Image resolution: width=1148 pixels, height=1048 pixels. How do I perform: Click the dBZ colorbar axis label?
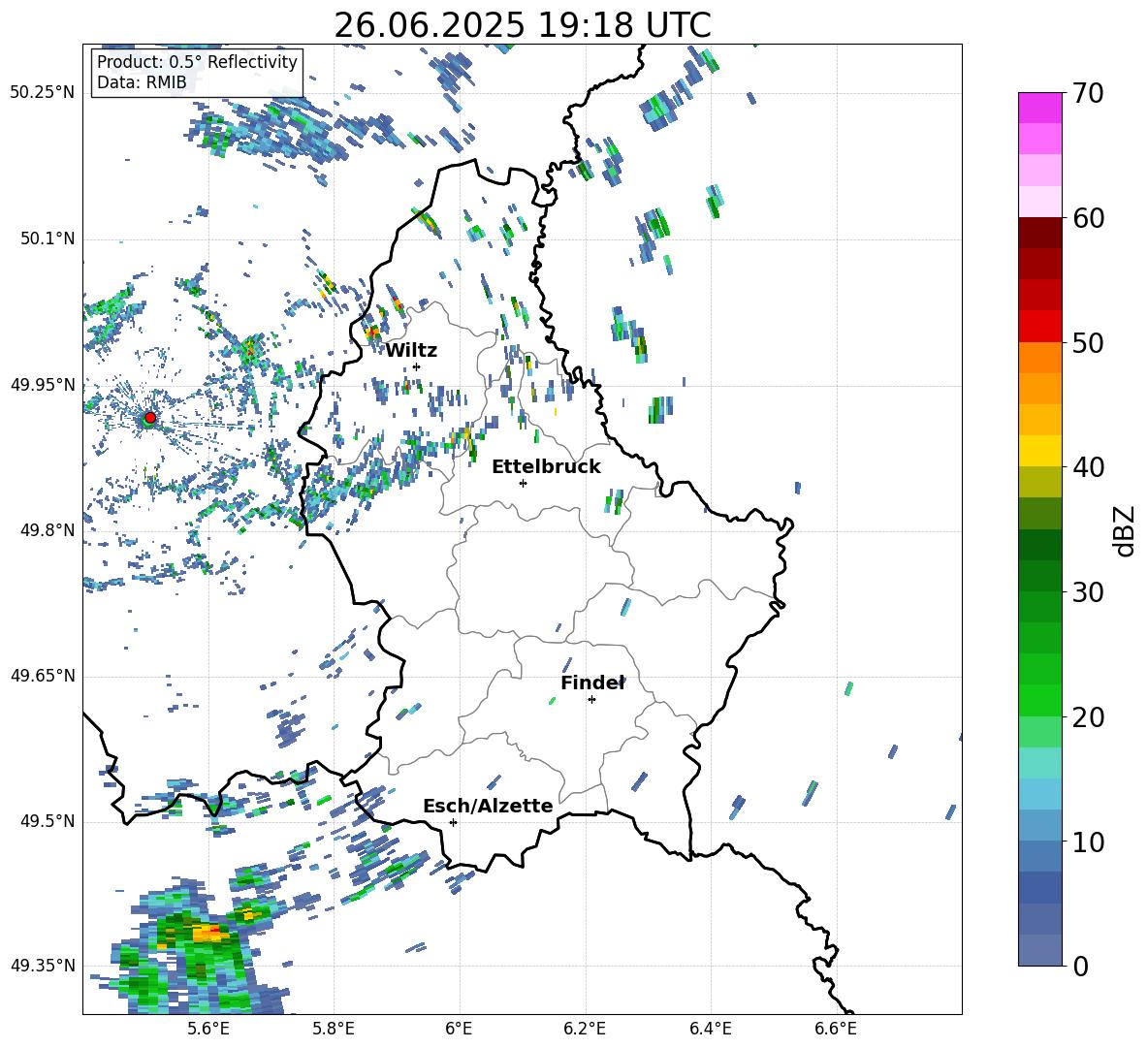coord(1126,530)
